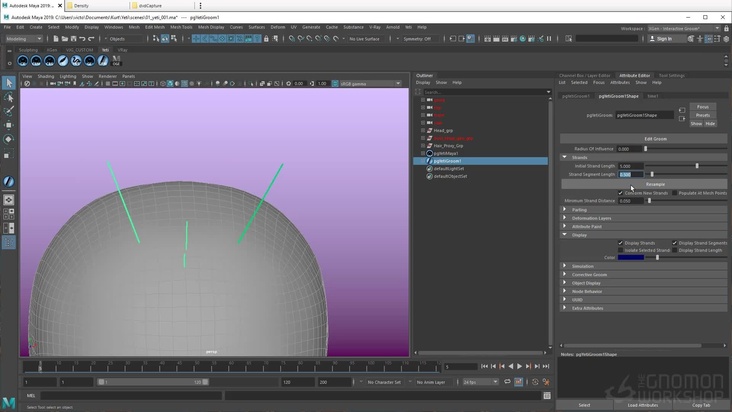The image size is (732, 412).
Task: Expand the Simulation section
Action: pos(583,266)
